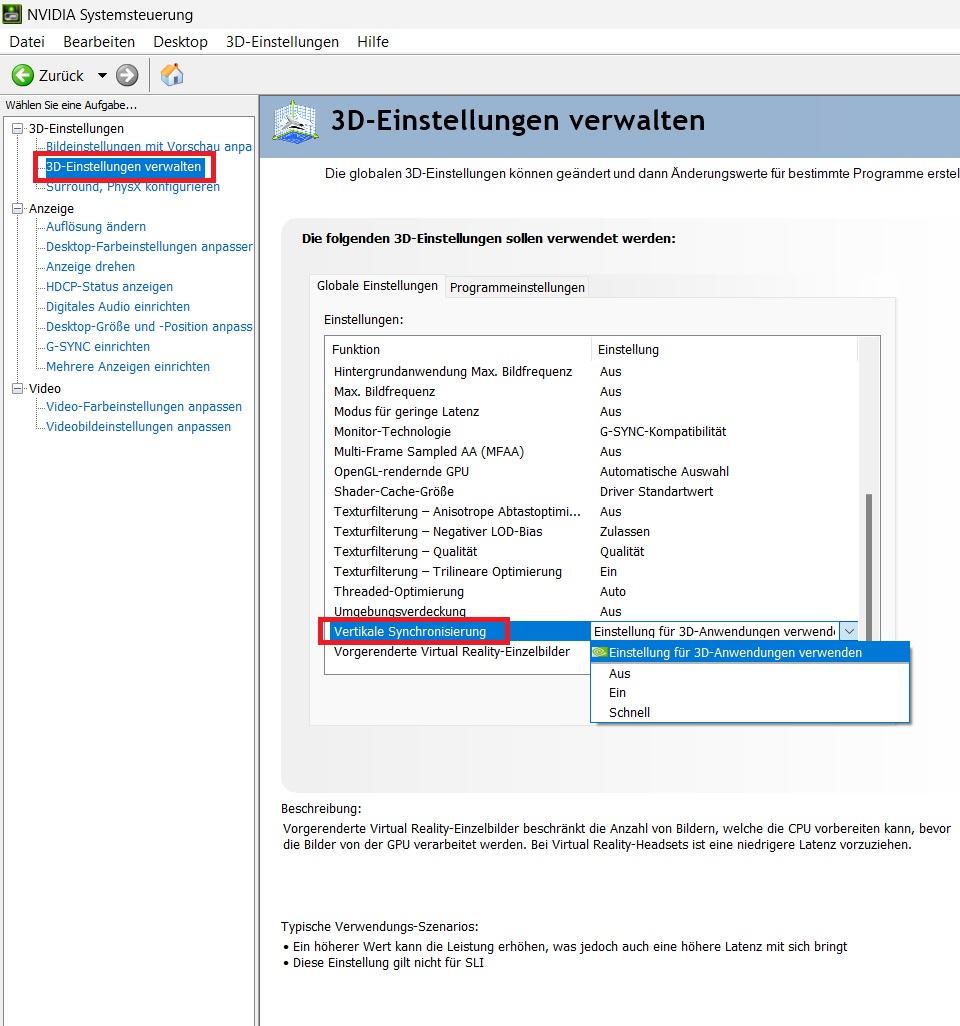Viewport: 960px width, 1026px height.
Task: Select the 'Threaded-Optimierung' row
Action: (x=591, y=591)
